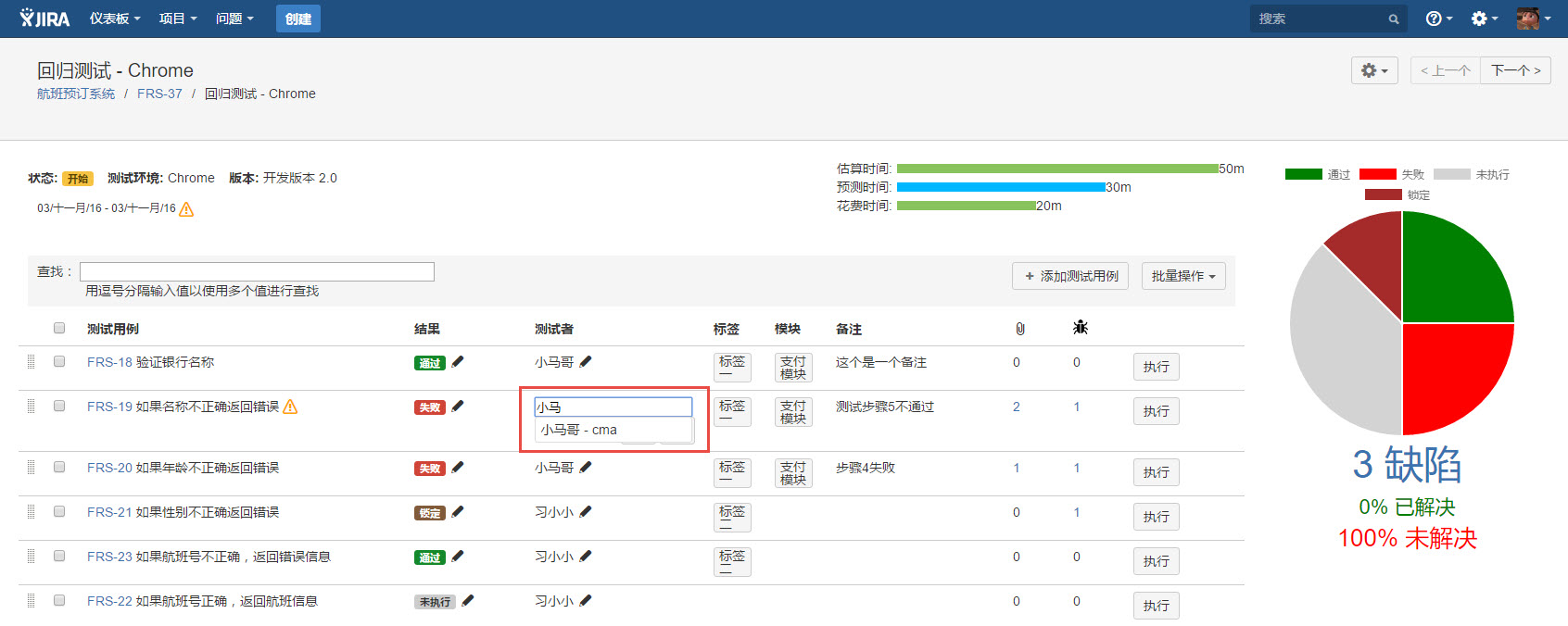Open the 标签 selector for FRS-18
Screen dimensions: 1568x626
click(732, 367)
